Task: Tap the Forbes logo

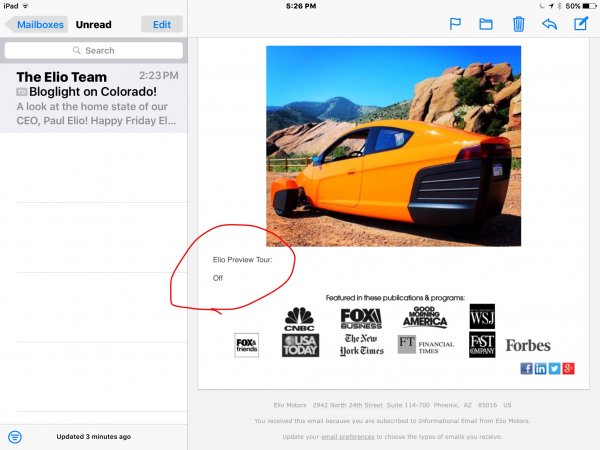Action: [527, 345]
